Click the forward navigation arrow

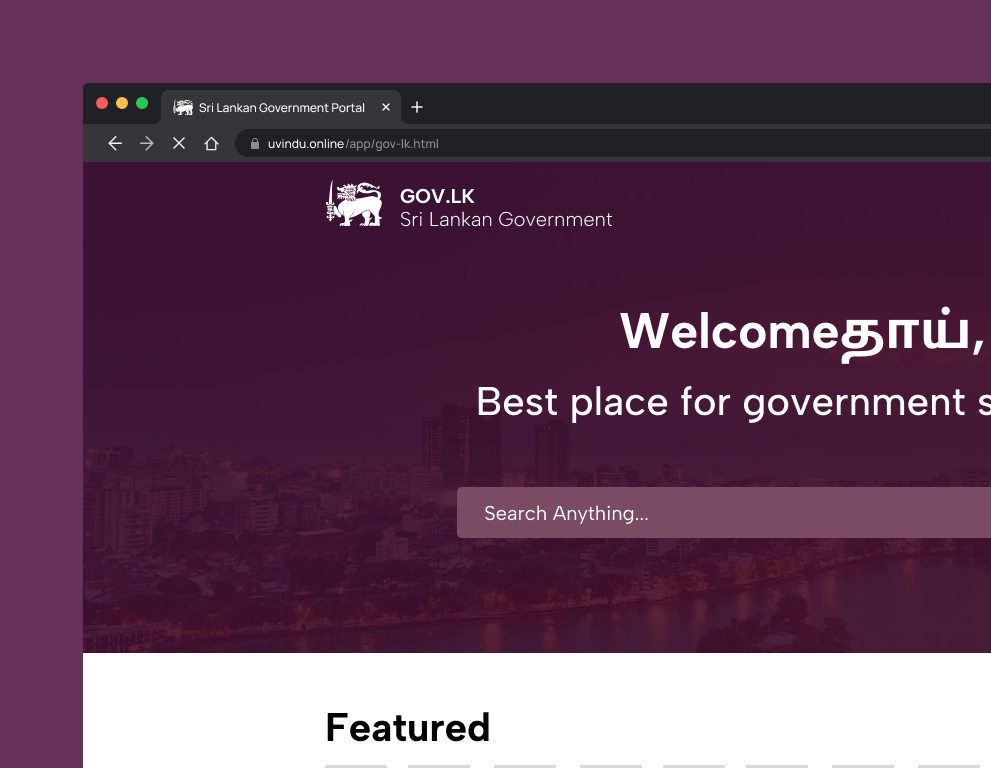pos(147,144)
